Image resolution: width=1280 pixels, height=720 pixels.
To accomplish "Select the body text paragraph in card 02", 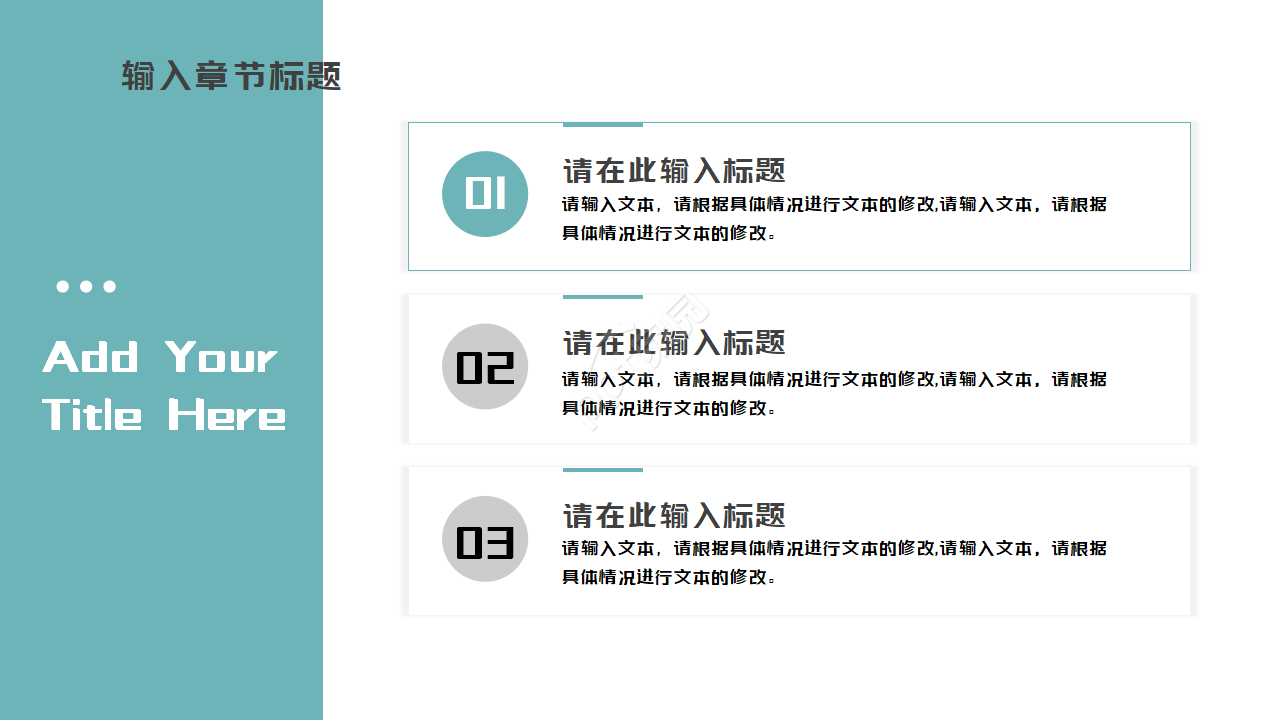I will pos(833,393).
